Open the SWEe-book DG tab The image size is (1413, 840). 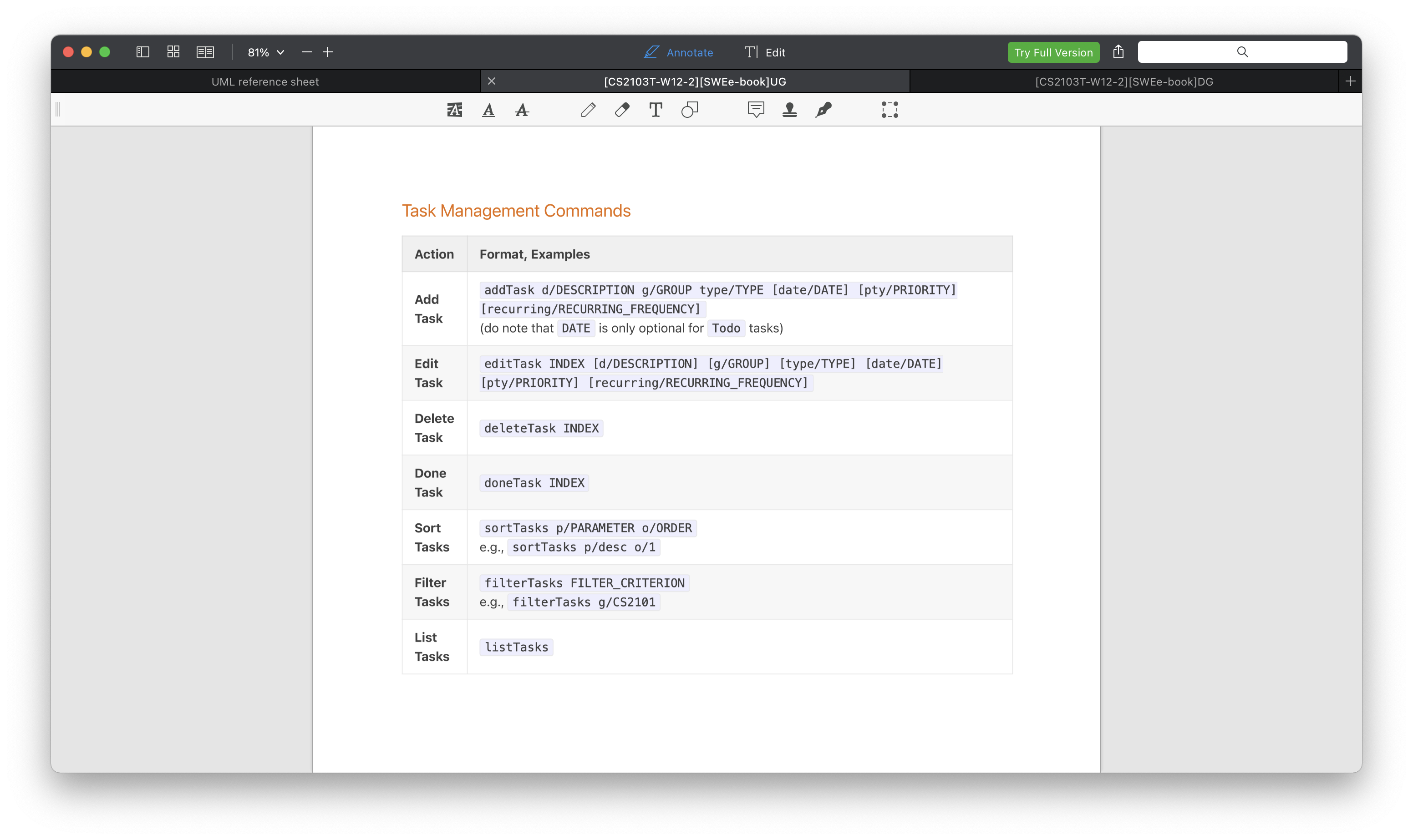pos(1124,81)
